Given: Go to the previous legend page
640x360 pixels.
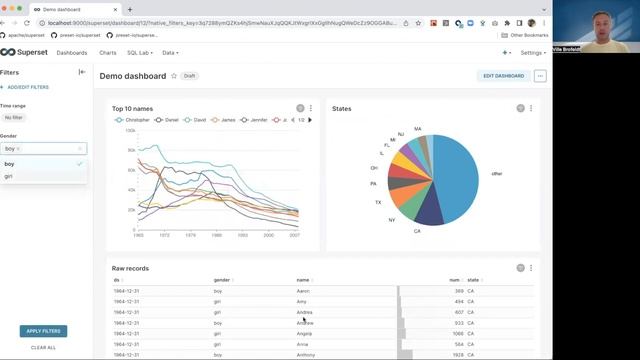Looking at the screenshot, I should coord(293,120).
